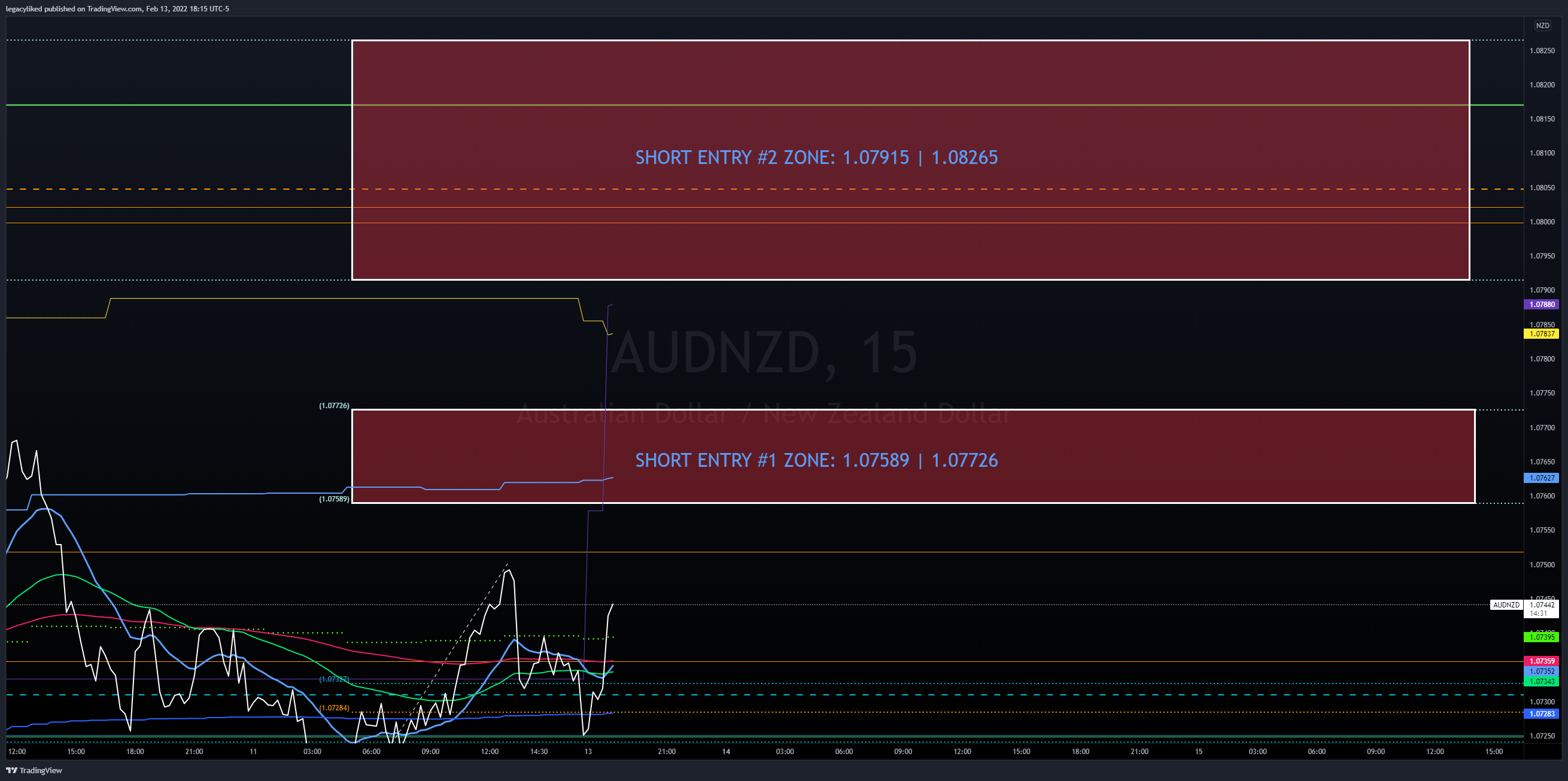The image size is (1568, 781).
Task: Click the date label 15 on the time axis
Action: 1199,752
